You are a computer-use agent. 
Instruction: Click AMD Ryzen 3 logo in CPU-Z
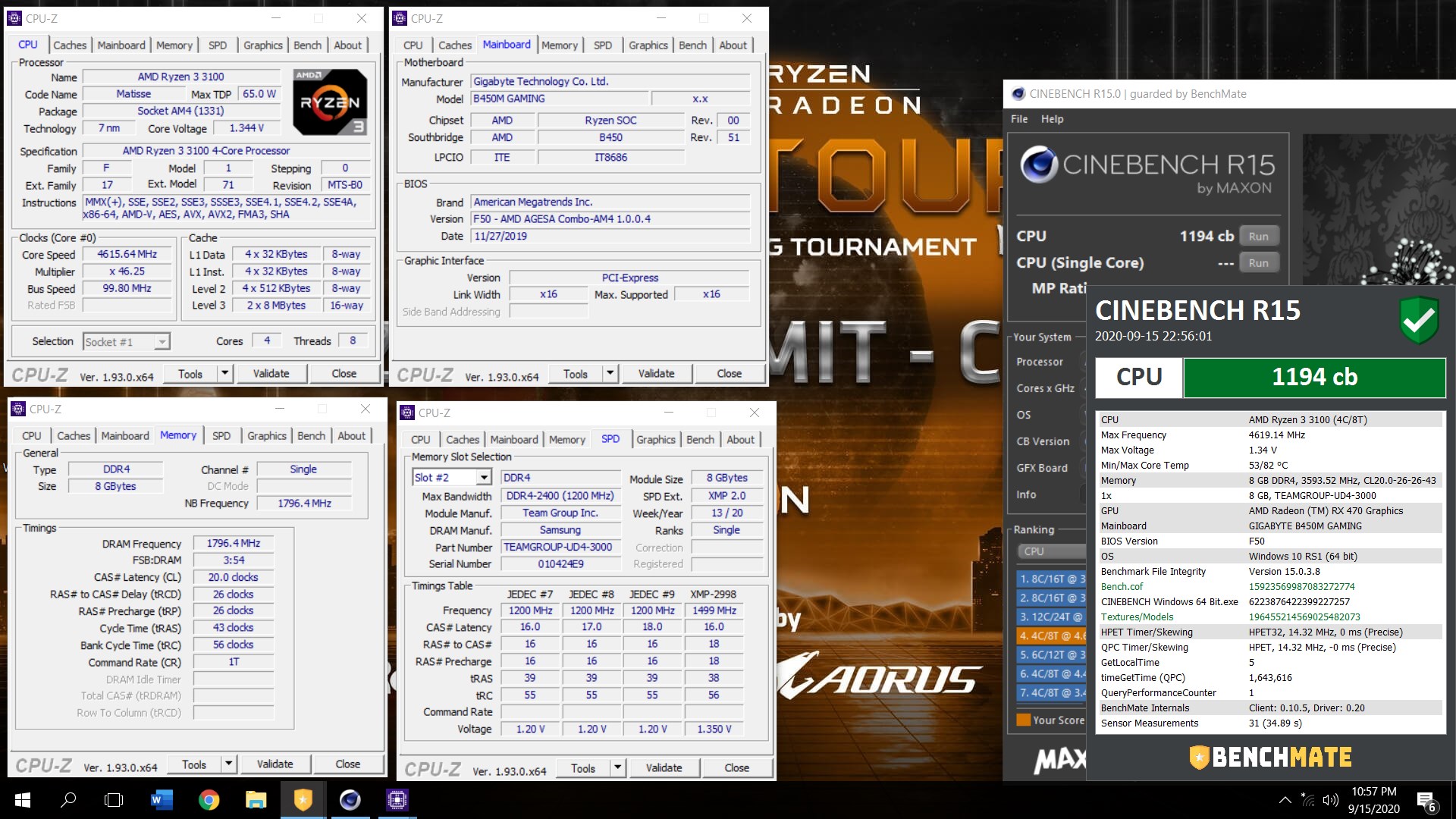[330, 102]
